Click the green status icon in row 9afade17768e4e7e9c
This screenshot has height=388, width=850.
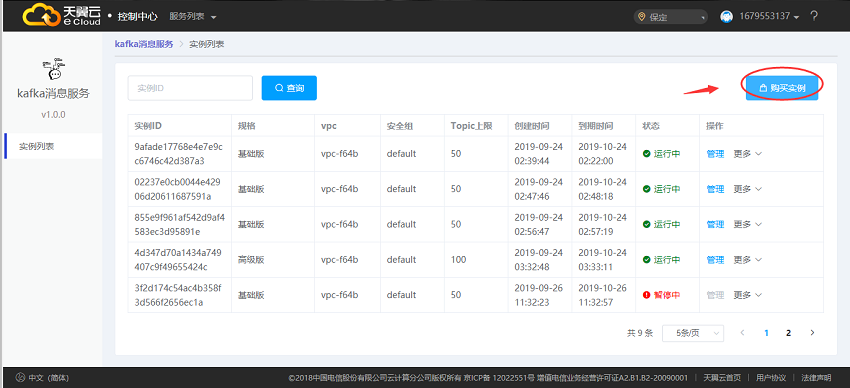tap(646, 154)
